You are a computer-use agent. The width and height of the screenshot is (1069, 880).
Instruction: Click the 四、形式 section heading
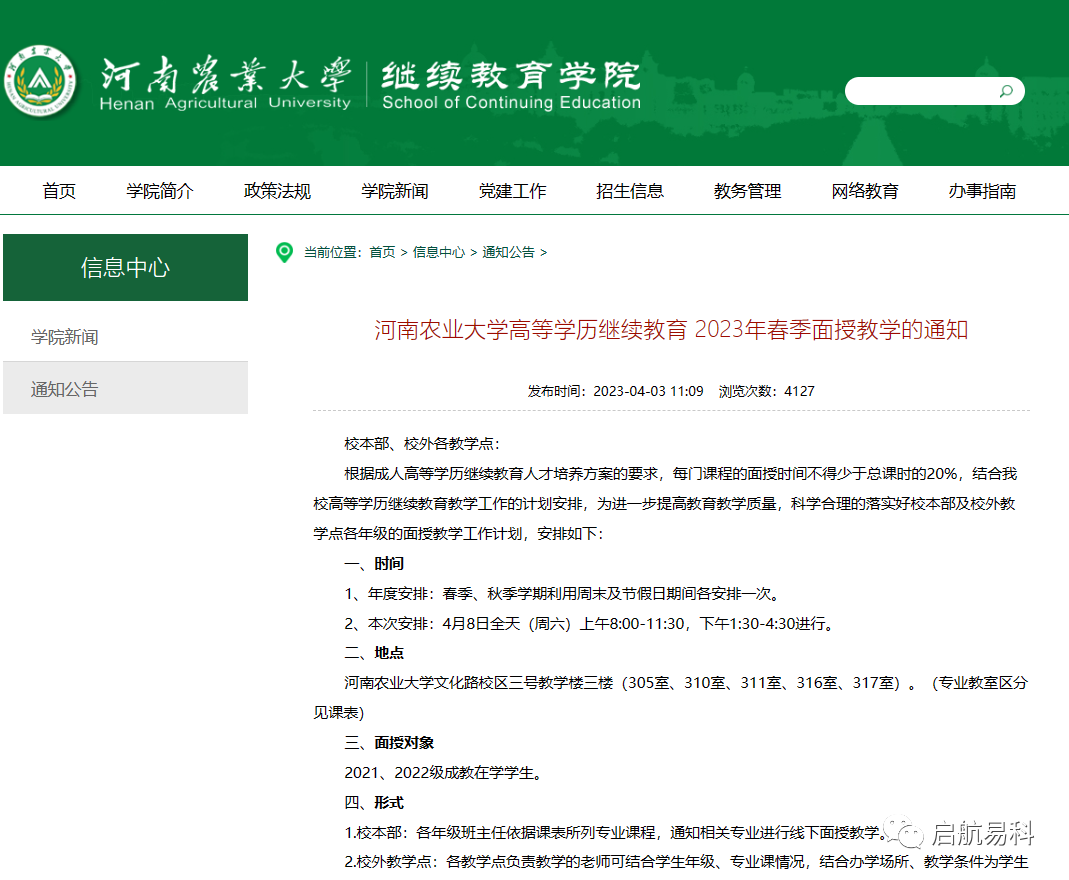click(374, 803)
